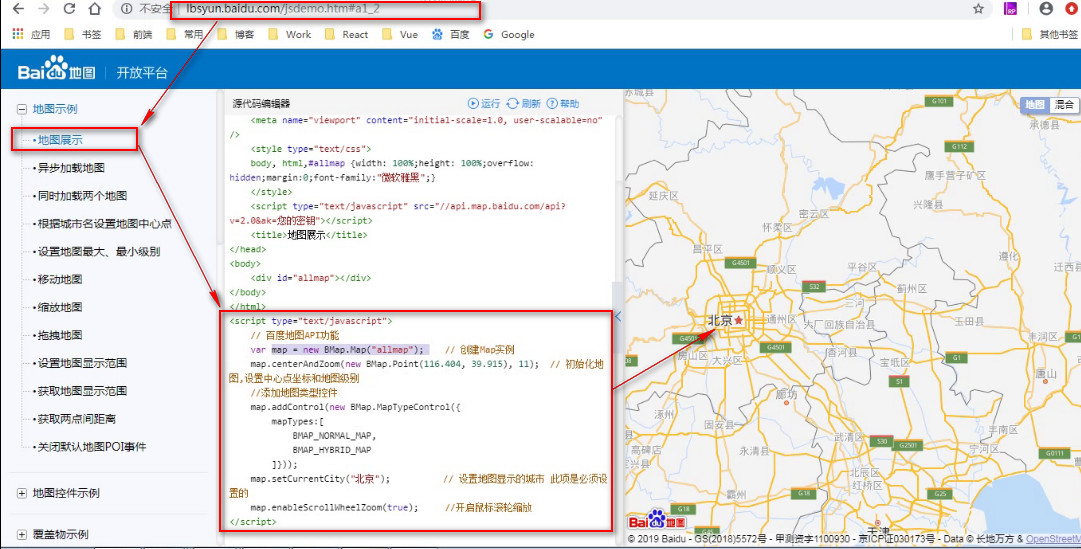Switch map to 混合 hybrid view
The image size is (1081, 549).
pyautogui.click(x=1064, y=105)
